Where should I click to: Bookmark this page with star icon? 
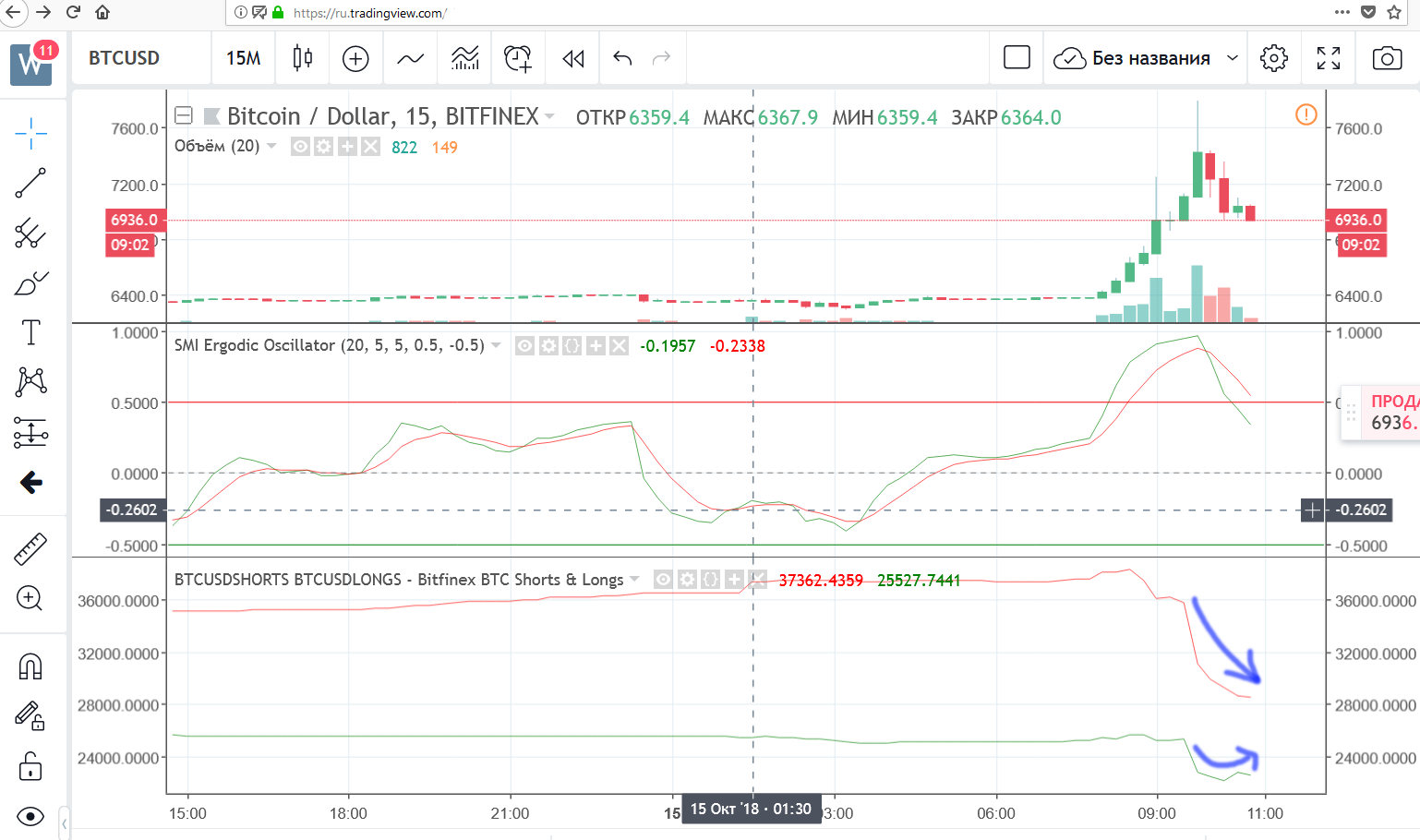1394,12
